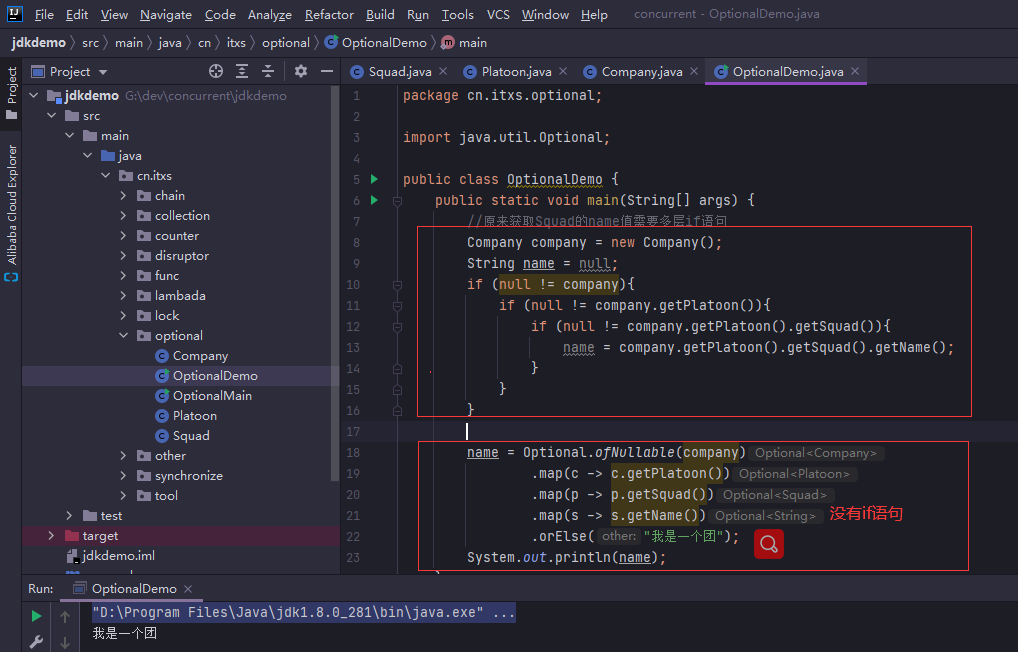Click Expand All in Project panel
The image size is (1018, 652).
(242, 71)
